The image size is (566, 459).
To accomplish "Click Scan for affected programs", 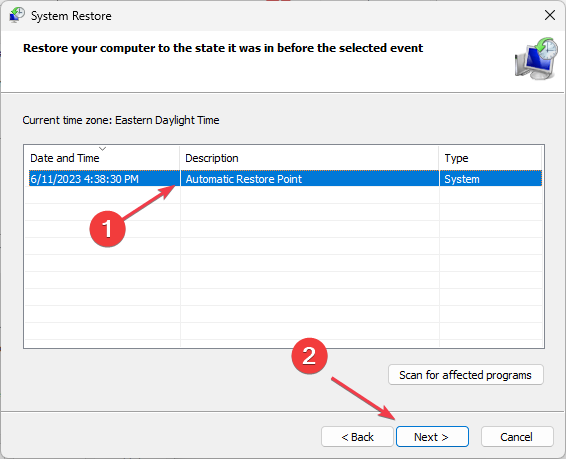I will tap(465, 375).
